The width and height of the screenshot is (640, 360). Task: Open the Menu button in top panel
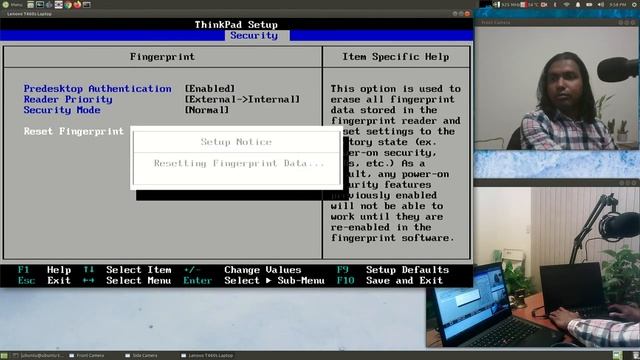11,4
